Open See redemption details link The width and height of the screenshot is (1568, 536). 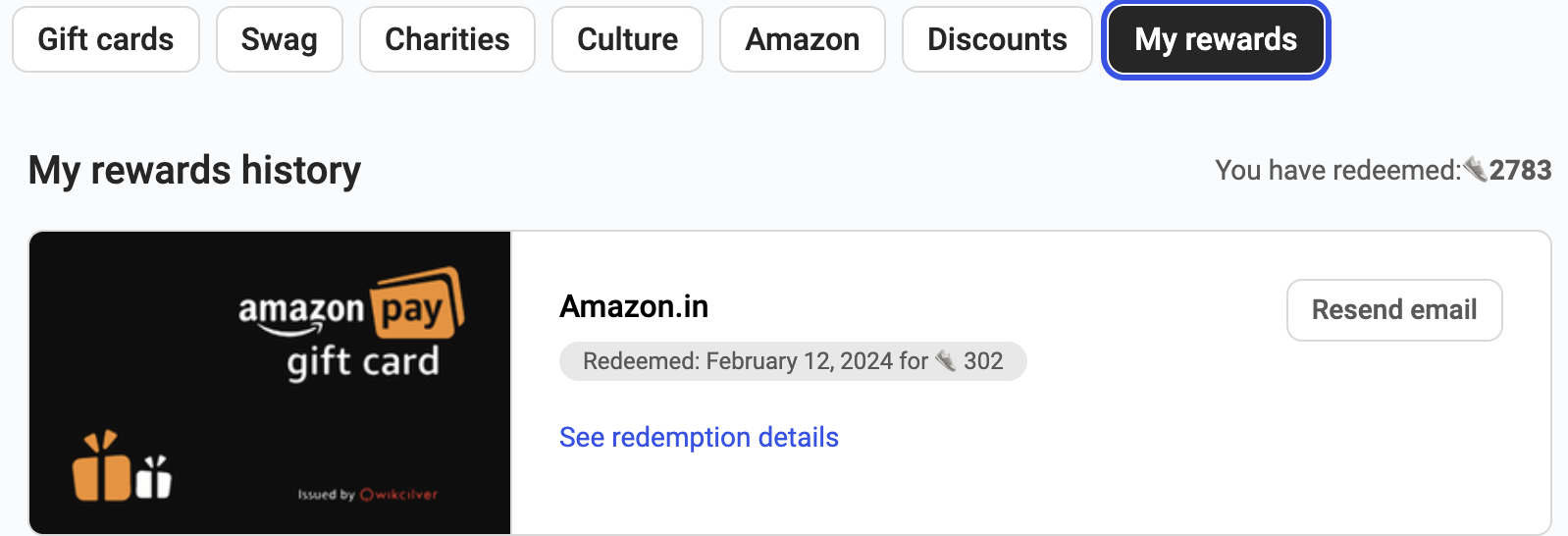(699, 437)
